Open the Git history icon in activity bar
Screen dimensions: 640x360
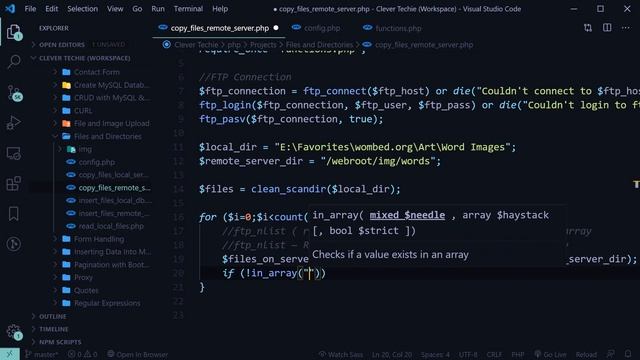click(x=13, y=244)
